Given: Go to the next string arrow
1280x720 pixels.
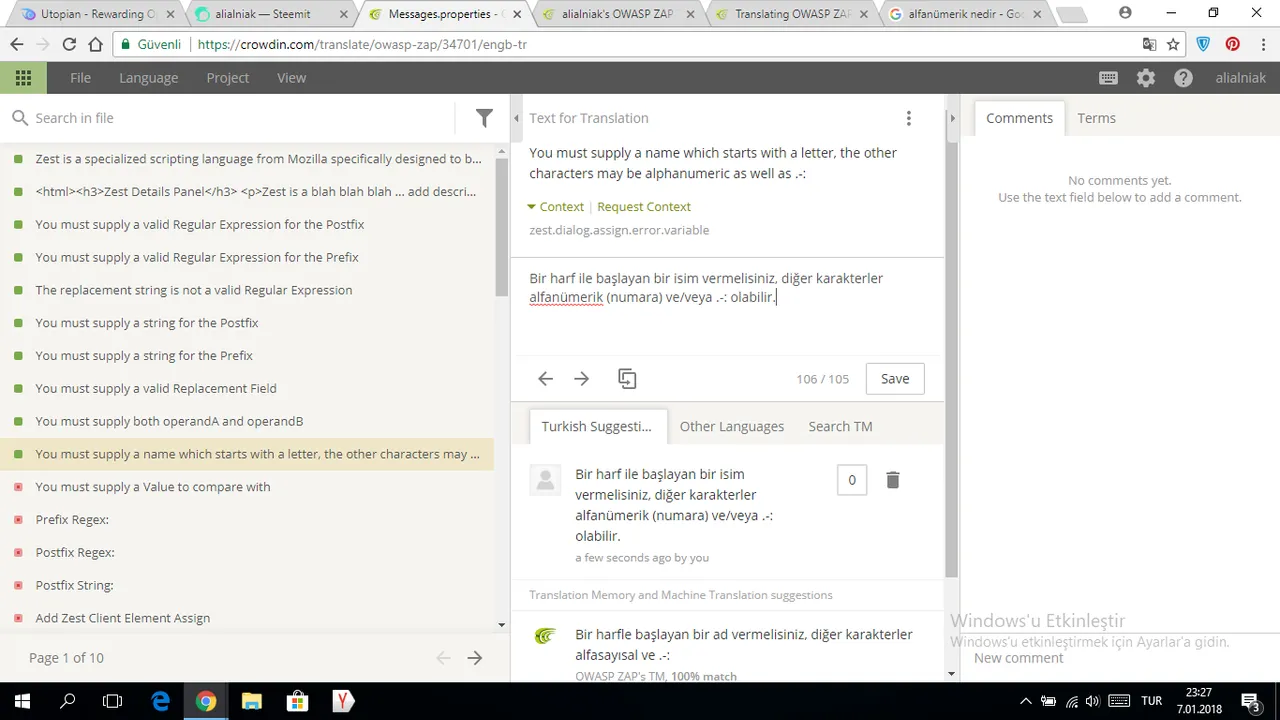Looking at the screenshot, I should (x=581, y=379).
